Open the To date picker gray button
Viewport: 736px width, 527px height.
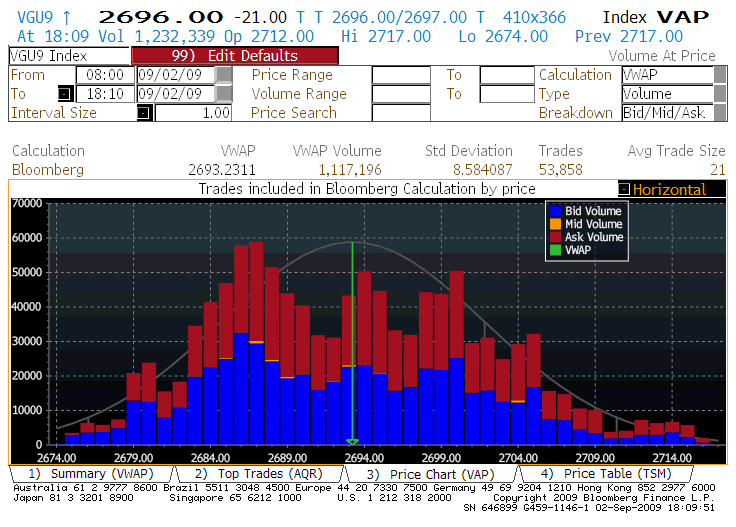tap(224, 94)
